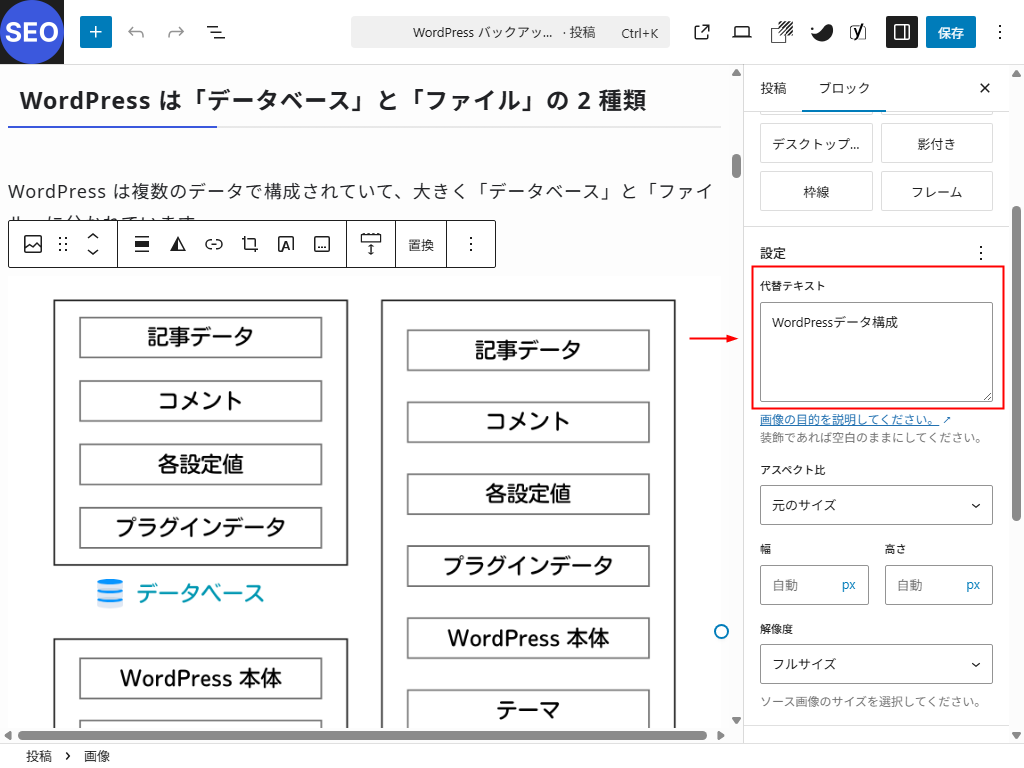This screenshot has height=768, width=1024.
Task: Open the document overview list view
Action: [216, 32]
